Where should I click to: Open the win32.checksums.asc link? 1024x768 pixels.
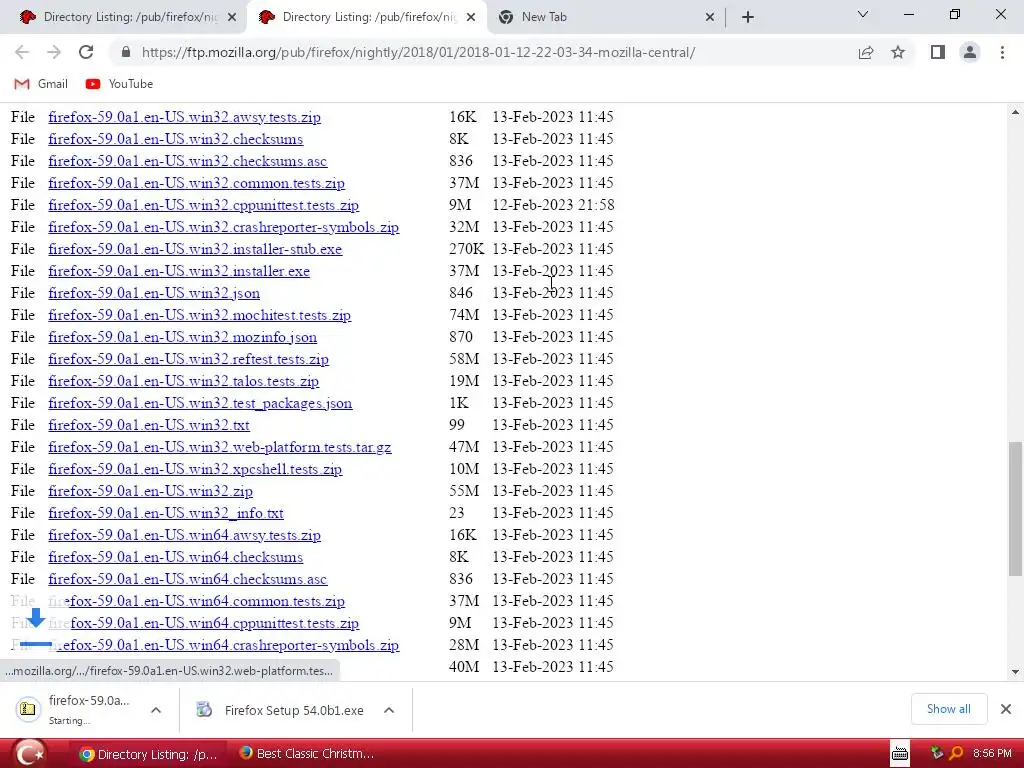tap(187, 161)
